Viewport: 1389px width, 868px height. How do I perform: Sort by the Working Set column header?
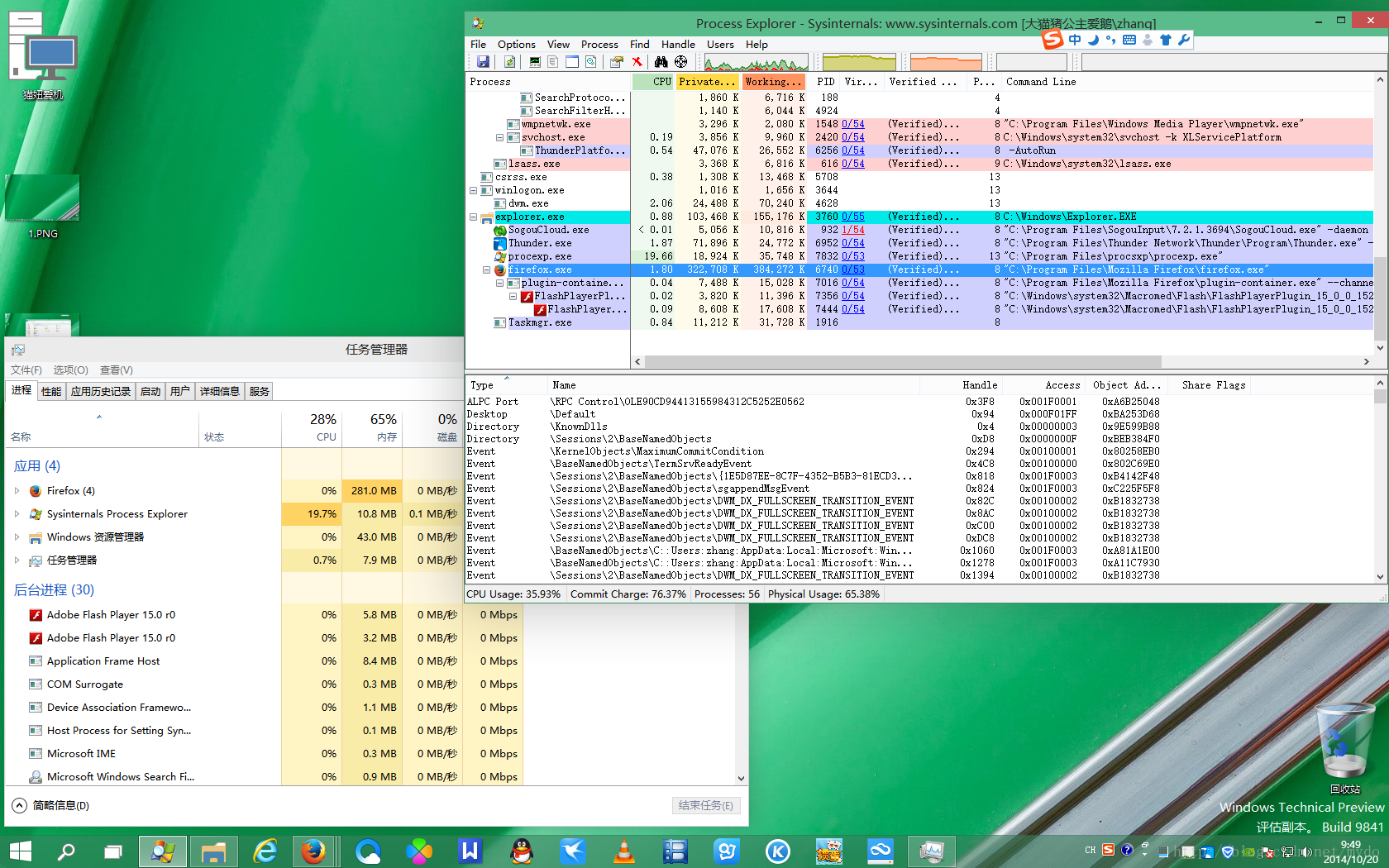[774, 82]
